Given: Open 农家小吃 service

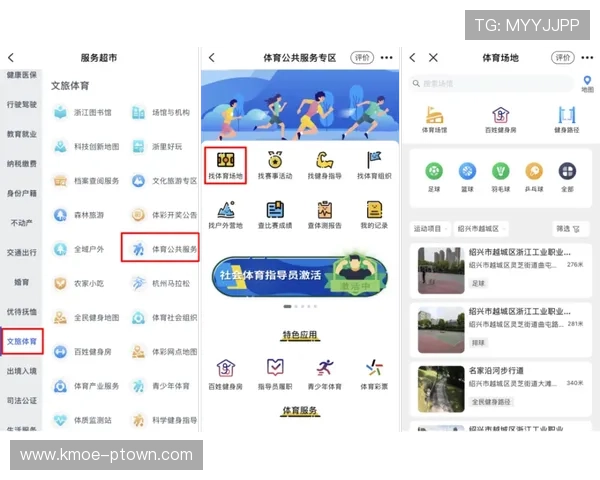Looking at the screenshot, I should [78, 283].
